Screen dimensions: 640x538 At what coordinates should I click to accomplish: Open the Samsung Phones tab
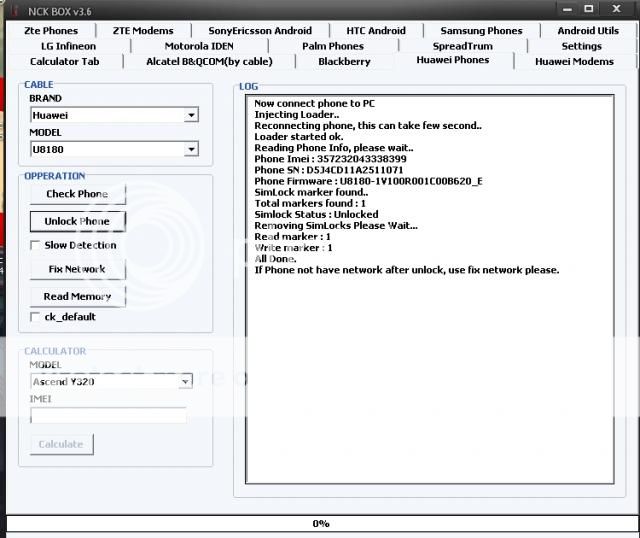click(x=481, y=31)
